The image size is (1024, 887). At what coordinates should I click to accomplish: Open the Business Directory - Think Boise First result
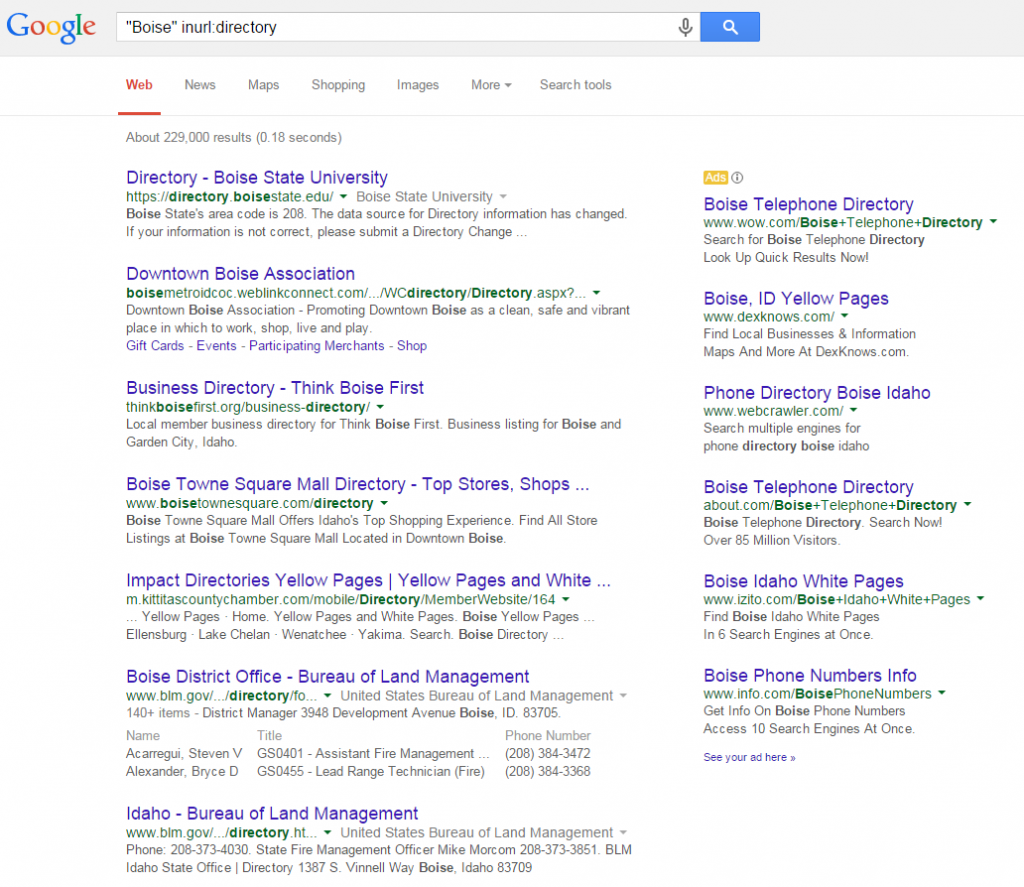click(274, 388)
